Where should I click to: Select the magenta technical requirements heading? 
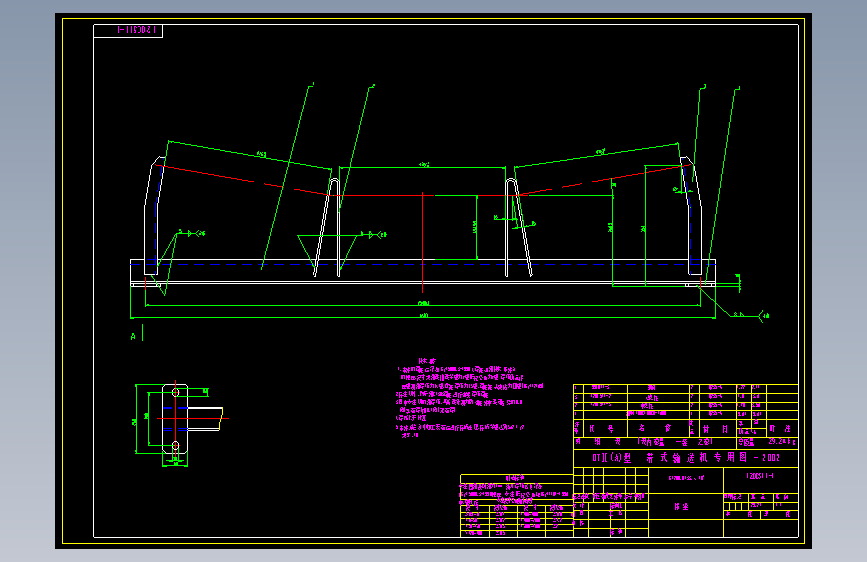pos(427,361)
